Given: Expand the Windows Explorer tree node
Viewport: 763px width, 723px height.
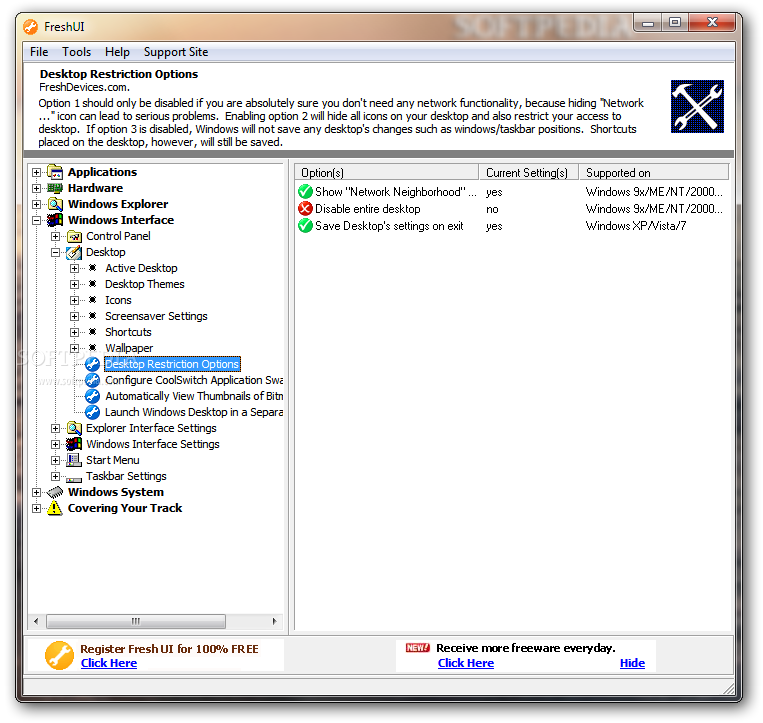Looking at the screenshot, I should 36,204.
